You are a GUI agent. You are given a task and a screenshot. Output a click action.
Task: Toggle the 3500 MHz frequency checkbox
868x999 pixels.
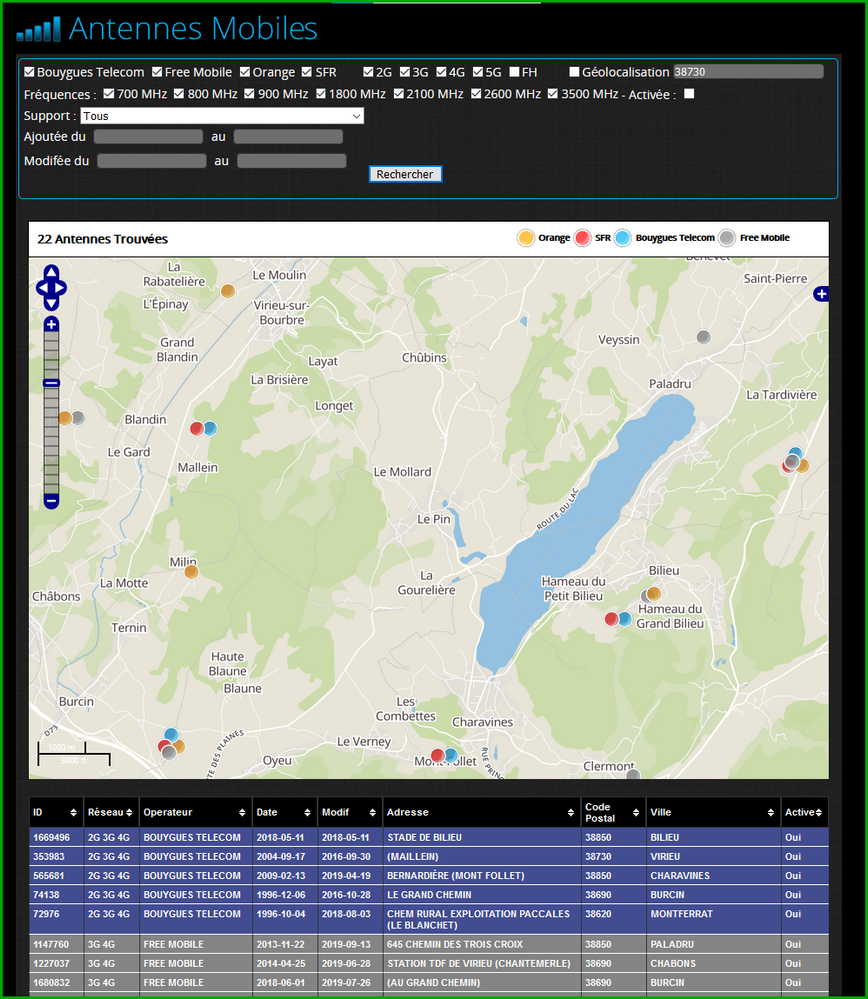tap(553, 94)
